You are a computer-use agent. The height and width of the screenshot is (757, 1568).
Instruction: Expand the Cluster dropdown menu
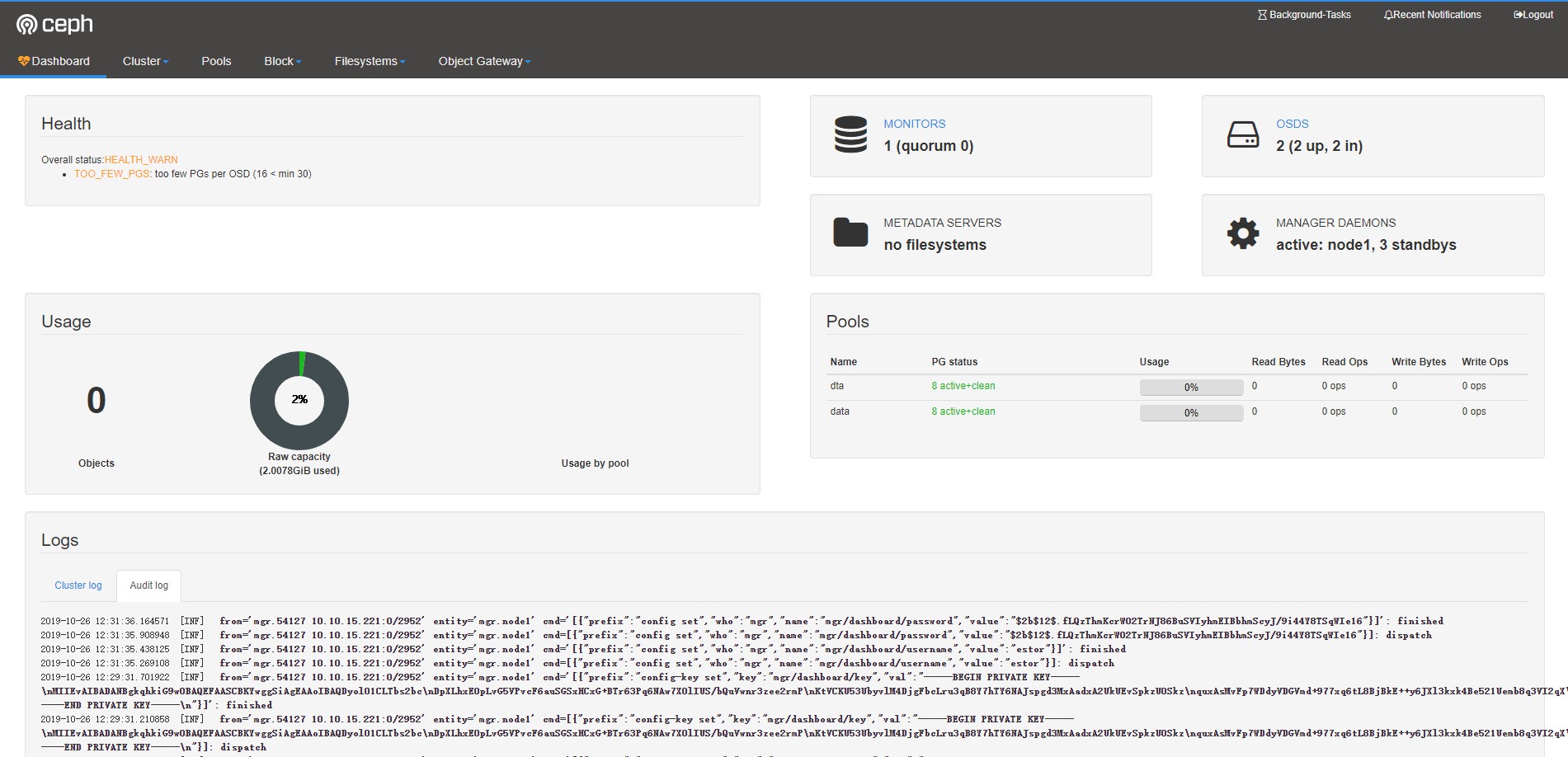(145, 61)
